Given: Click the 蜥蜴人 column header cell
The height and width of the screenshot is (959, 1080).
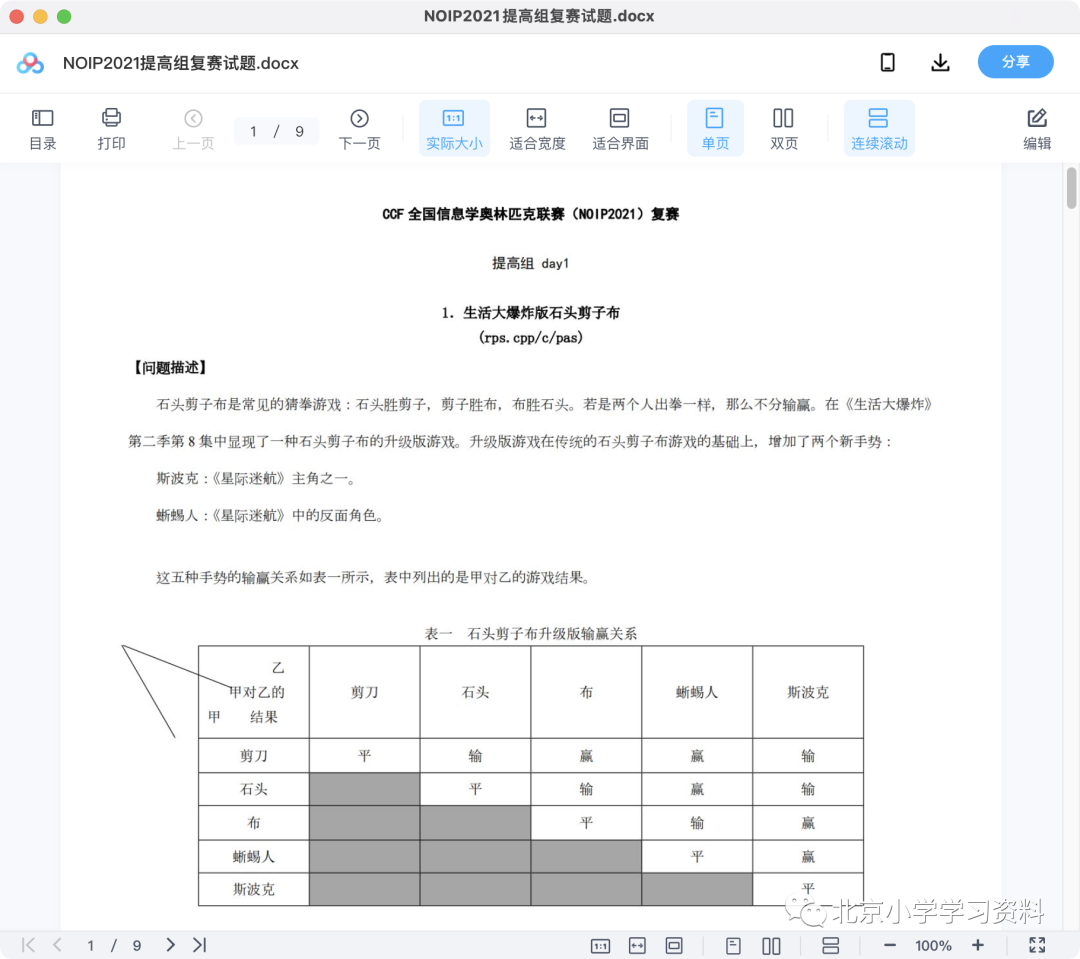Looking at the screenshot, I should [697, 692].
